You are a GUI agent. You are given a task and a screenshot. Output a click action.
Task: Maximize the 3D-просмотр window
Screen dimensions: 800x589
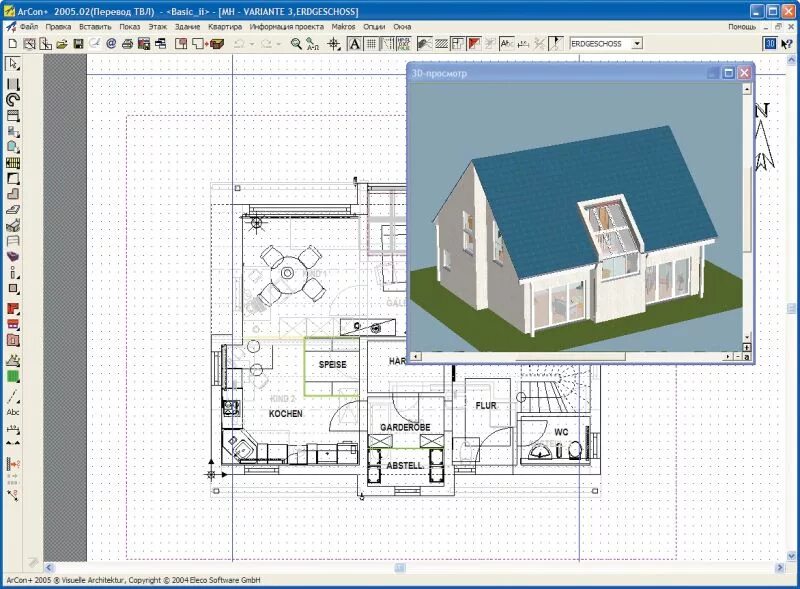[729, 73]
